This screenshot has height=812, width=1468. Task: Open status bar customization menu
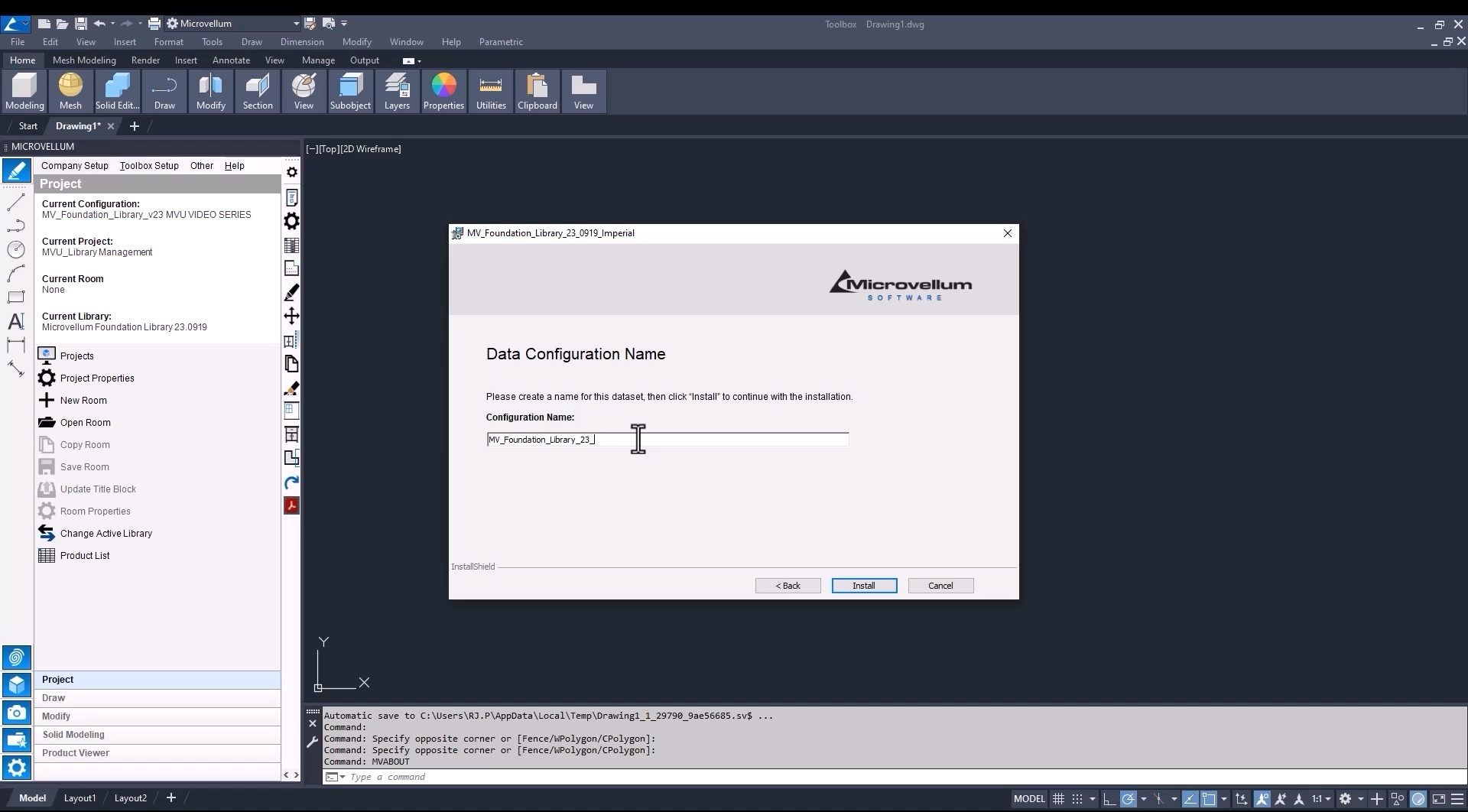(1457, 798)
